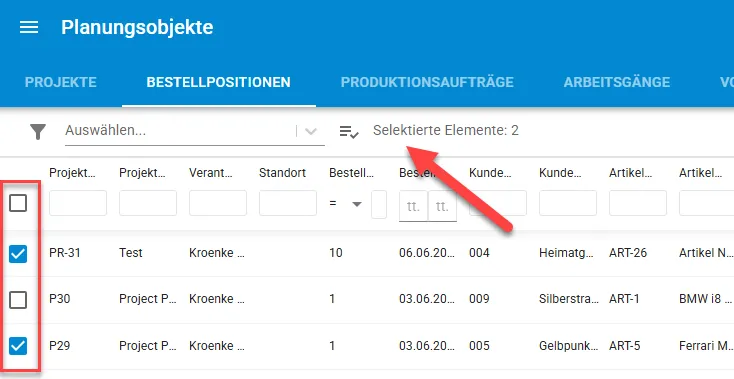Click the BESTELLPOSITIONEN tab
Viewport: 734px width, 379px height.
click(218, 82)
